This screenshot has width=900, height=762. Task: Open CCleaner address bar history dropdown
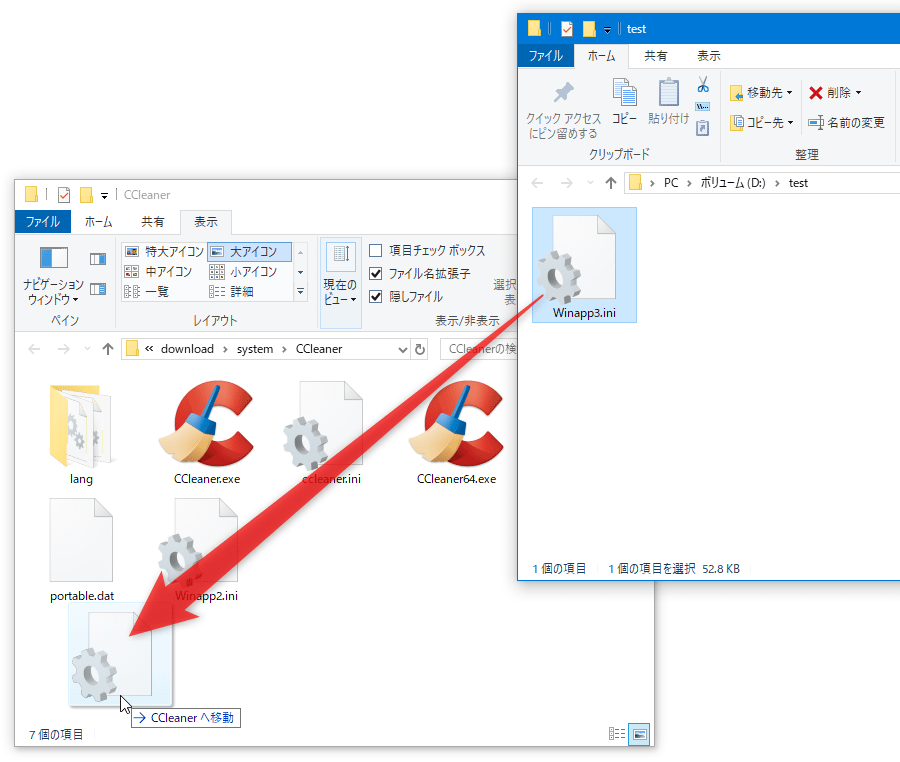tap(402, 349)
